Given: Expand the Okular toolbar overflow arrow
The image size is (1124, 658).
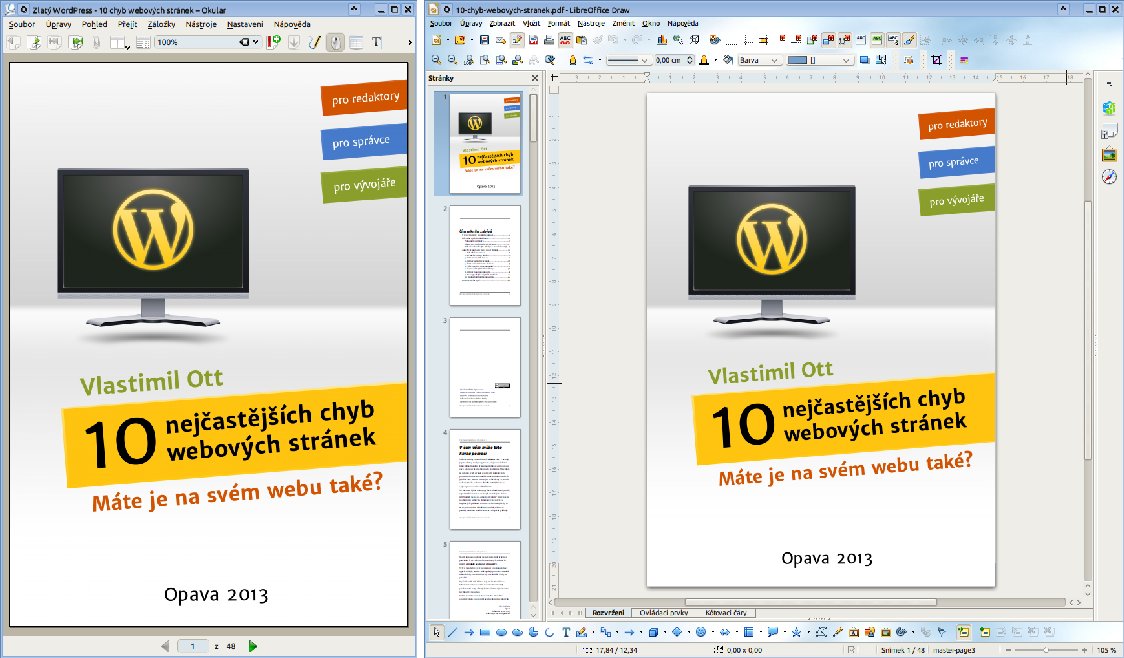Looking at the screenshot, I should click(x=409, y=42).
